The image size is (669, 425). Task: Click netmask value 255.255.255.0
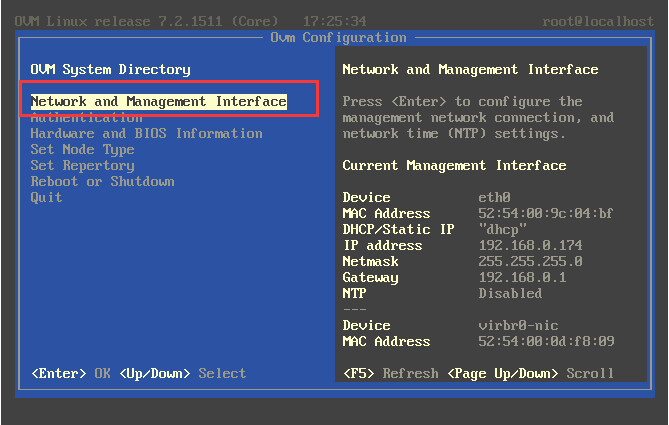tap(530, 261)
